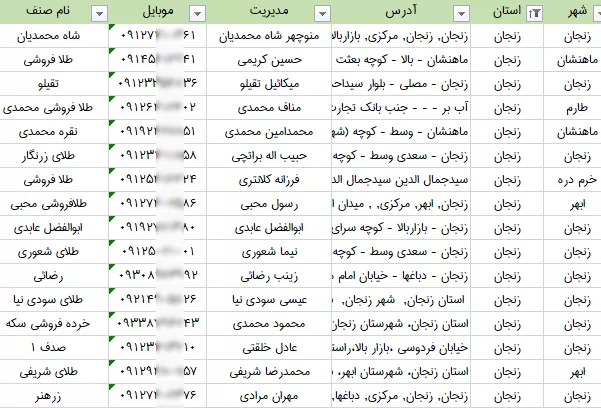Open the filter dropdown for موبایل column
The width and height of the screenshot is (601, 408).
pyautogui.click(x=197, y=14)
